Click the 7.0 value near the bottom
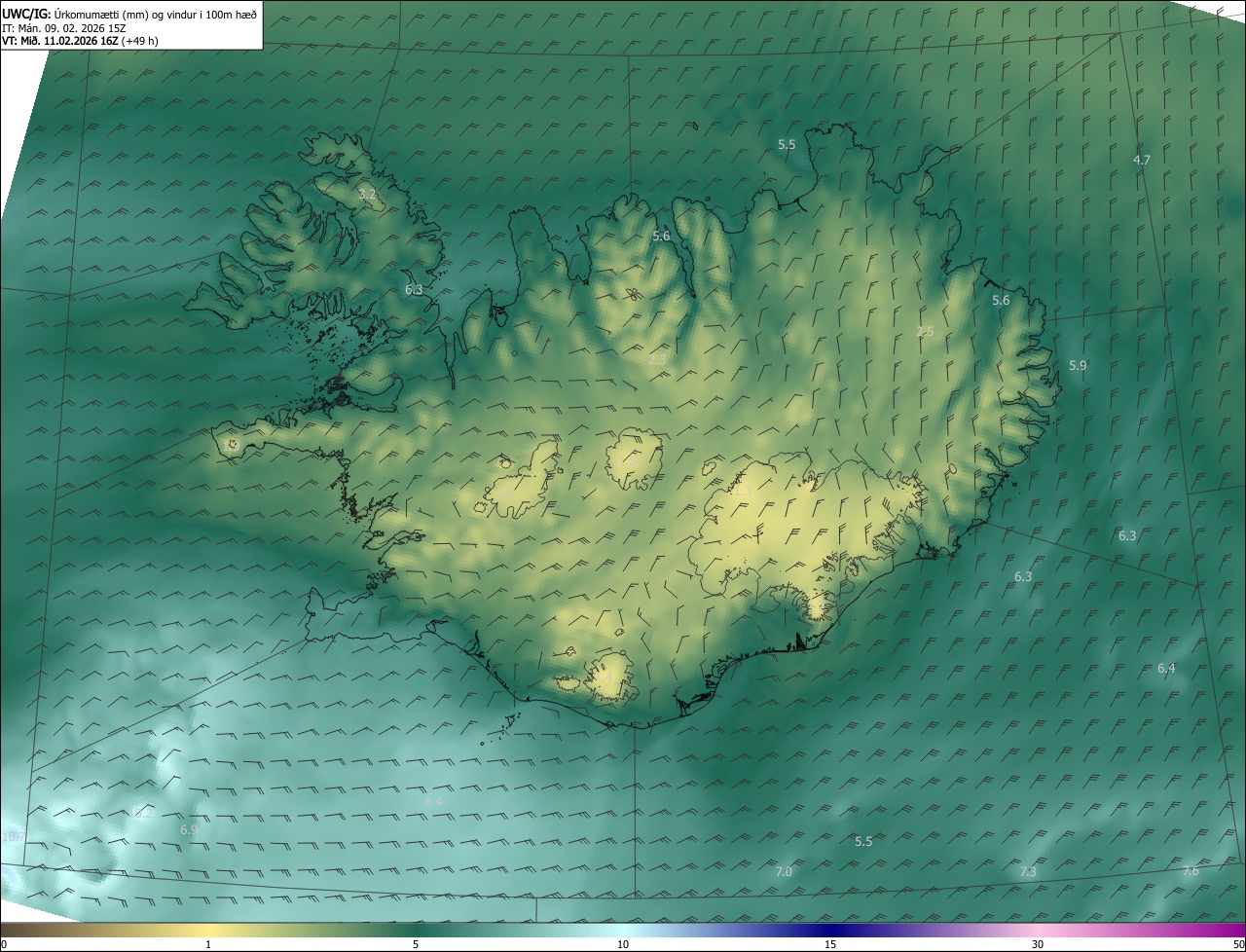Viewport: 1246px width, 952px height. [x=784, y=872]
